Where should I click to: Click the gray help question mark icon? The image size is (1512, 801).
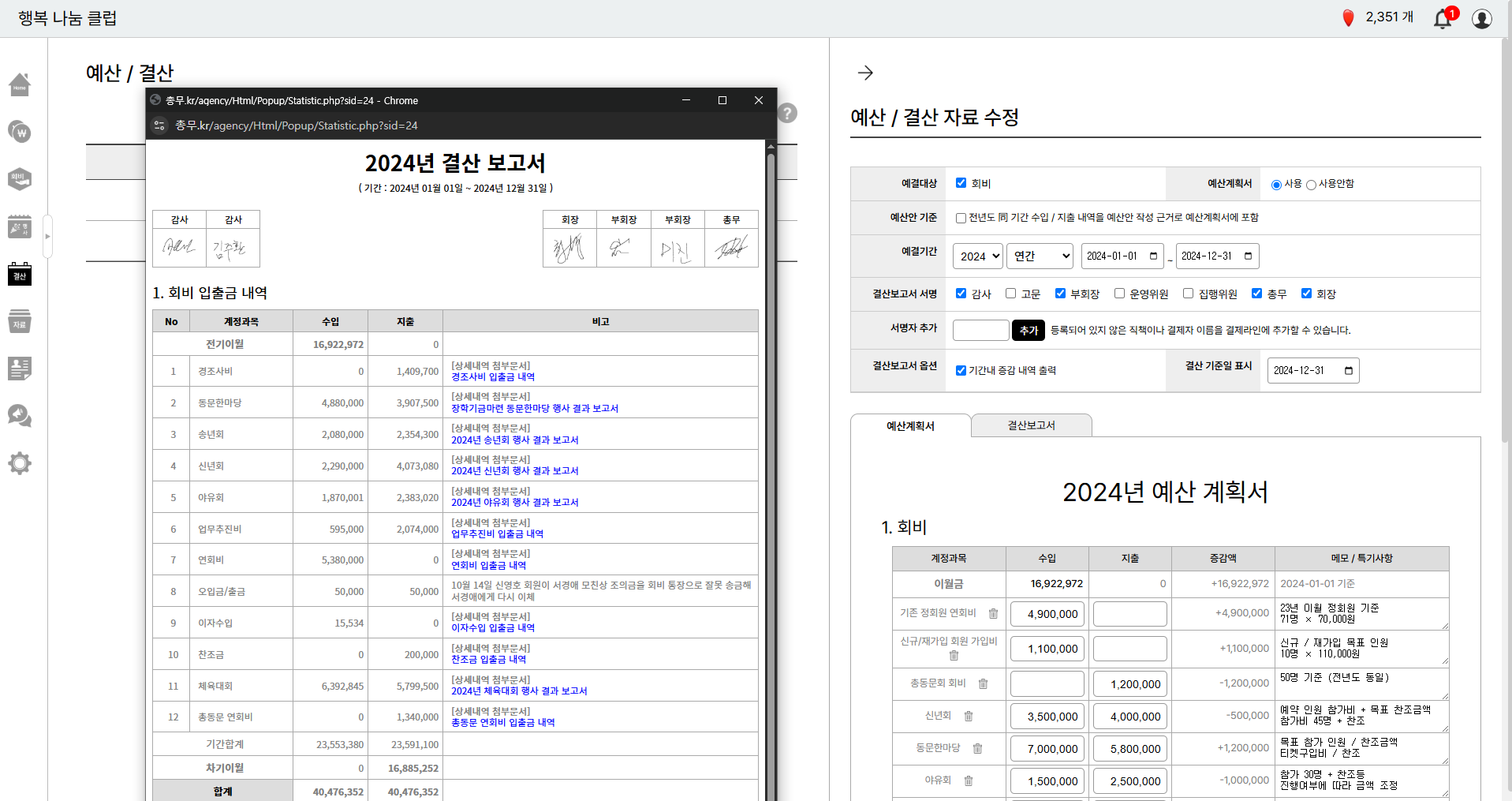point(787,113)
